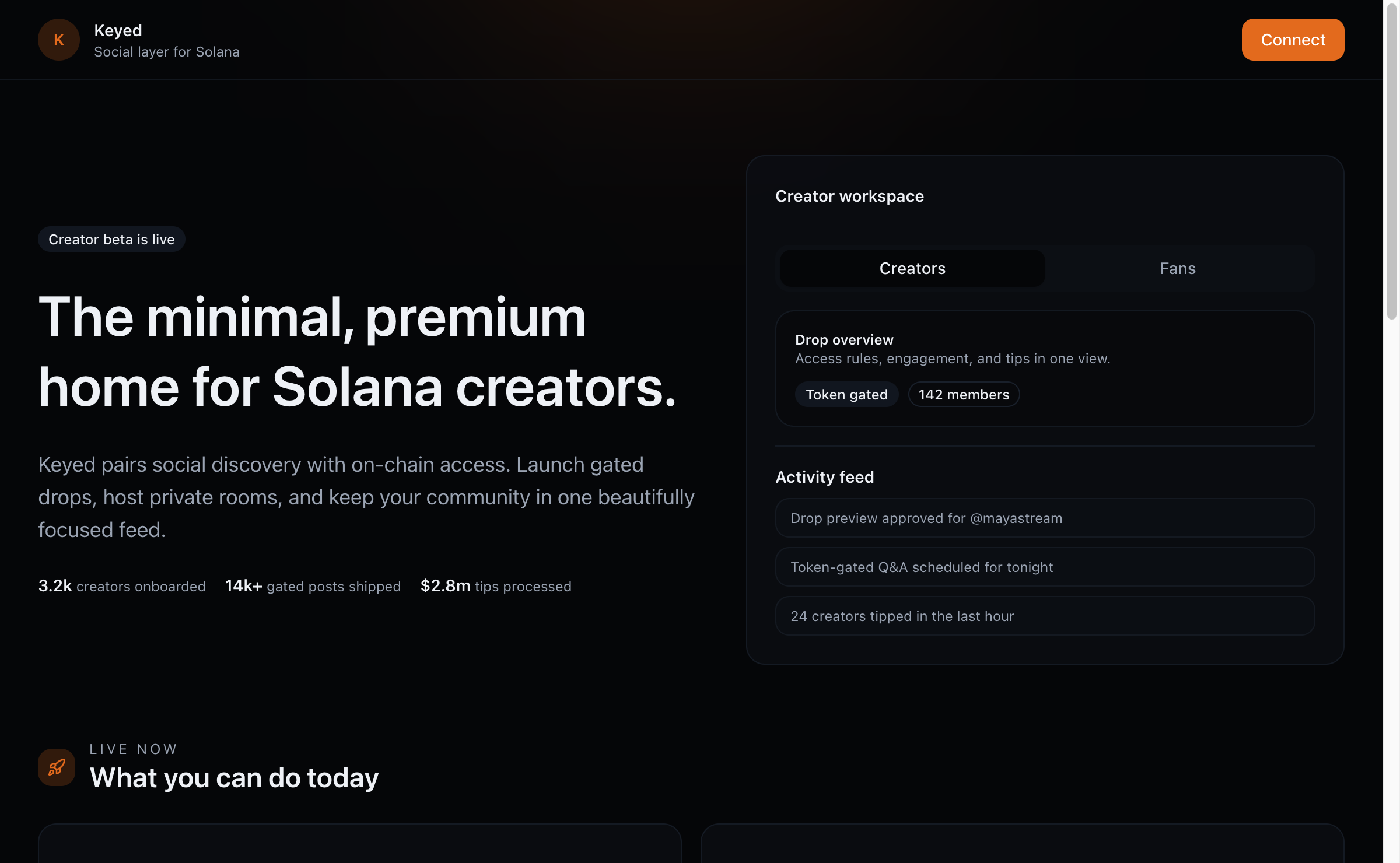Click the Connect button
Image resolution: width=1400 pixels, height=863 pixels.
tap(1292, 39)
